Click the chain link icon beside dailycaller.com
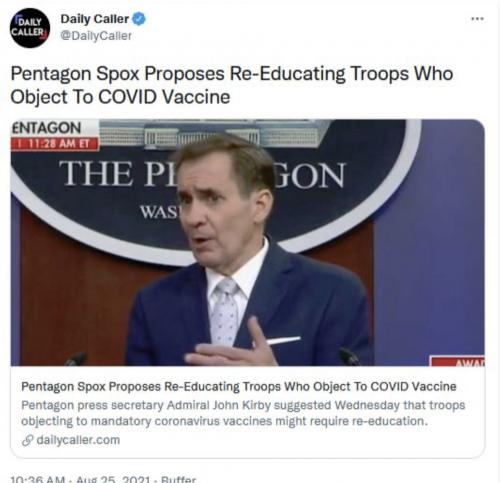The width and height of the screenshot is (500, 483). point(28,440)
